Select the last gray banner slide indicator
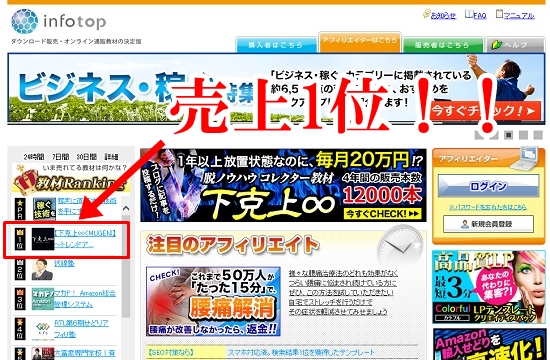The width and height of the screenshot is (550, 360). pyautogui.click(x=538, y=135)
